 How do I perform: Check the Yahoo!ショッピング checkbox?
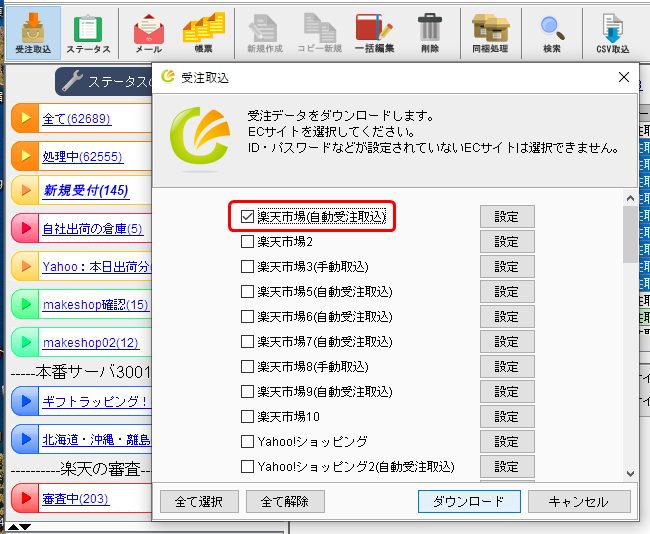[x=247, y=442]
